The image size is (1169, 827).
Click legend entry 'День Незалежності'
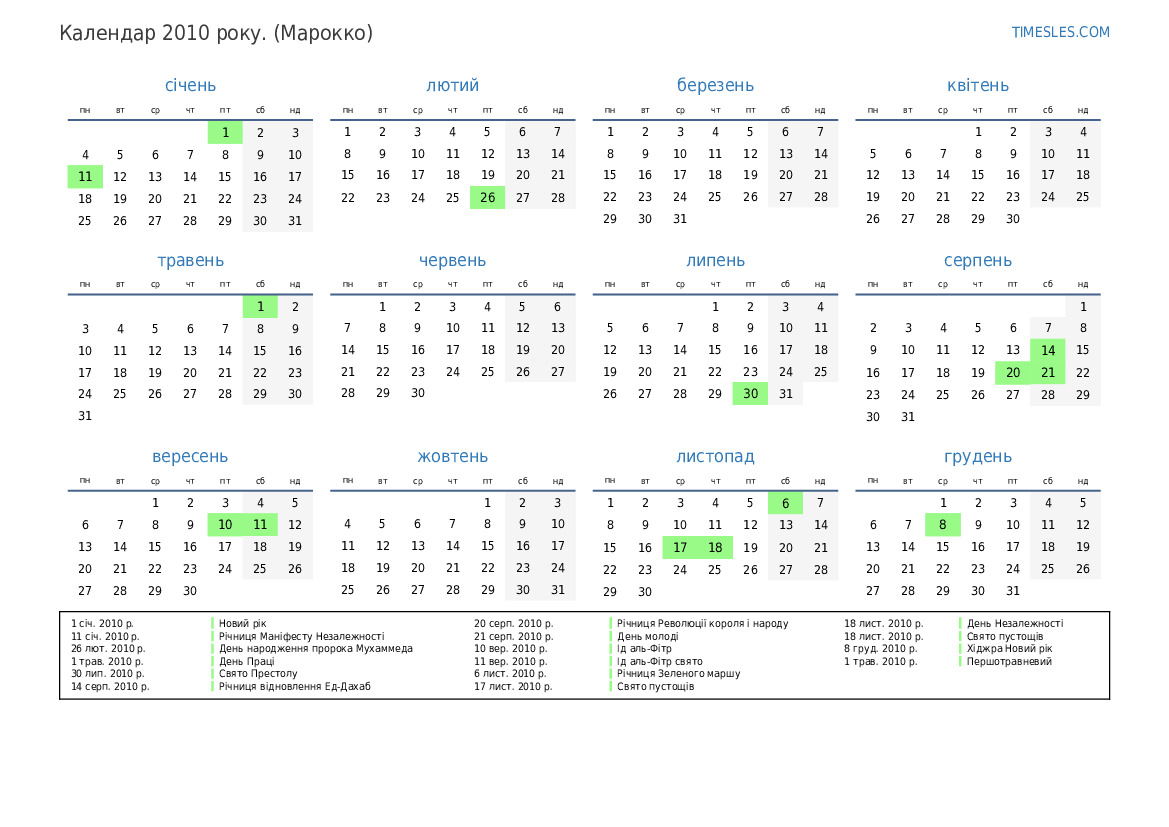[x=1015, y=623]
